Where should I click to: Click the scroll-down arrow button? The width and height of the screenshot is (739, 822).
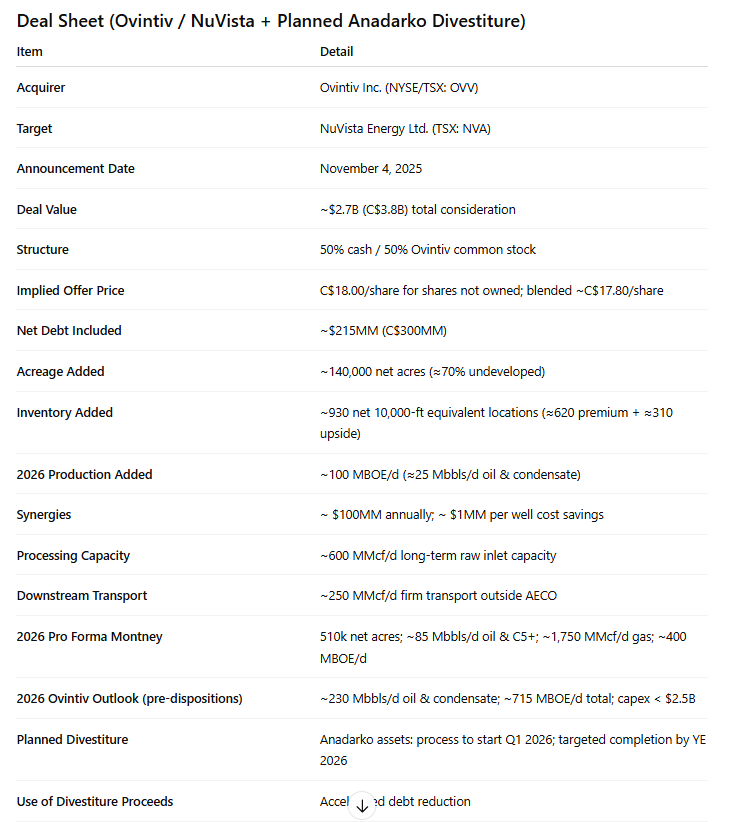(362, 806)
